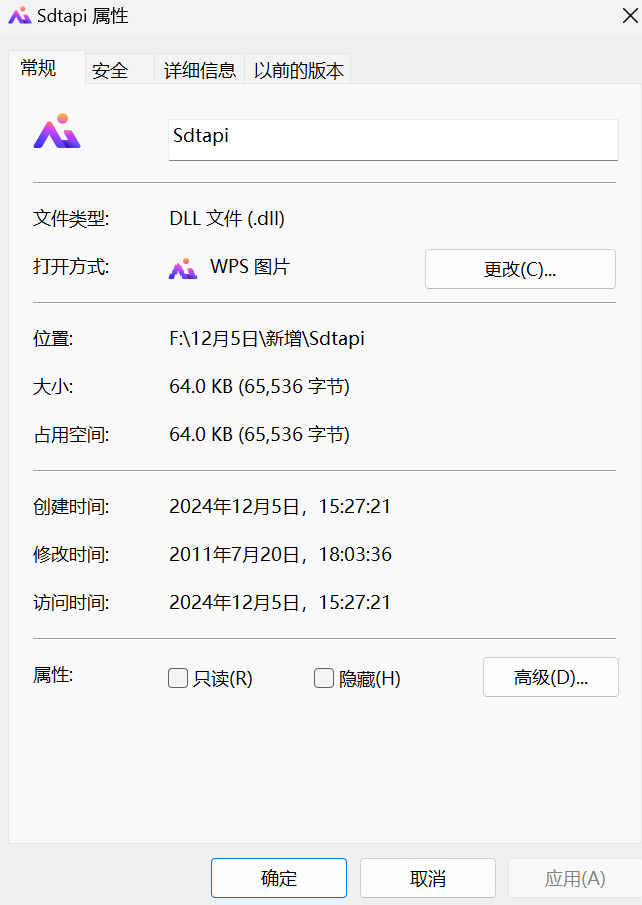Click the 修改时间 value 2011年7月20日
Image resolution: width=642 pixels, height=905 pixels.
280,554
